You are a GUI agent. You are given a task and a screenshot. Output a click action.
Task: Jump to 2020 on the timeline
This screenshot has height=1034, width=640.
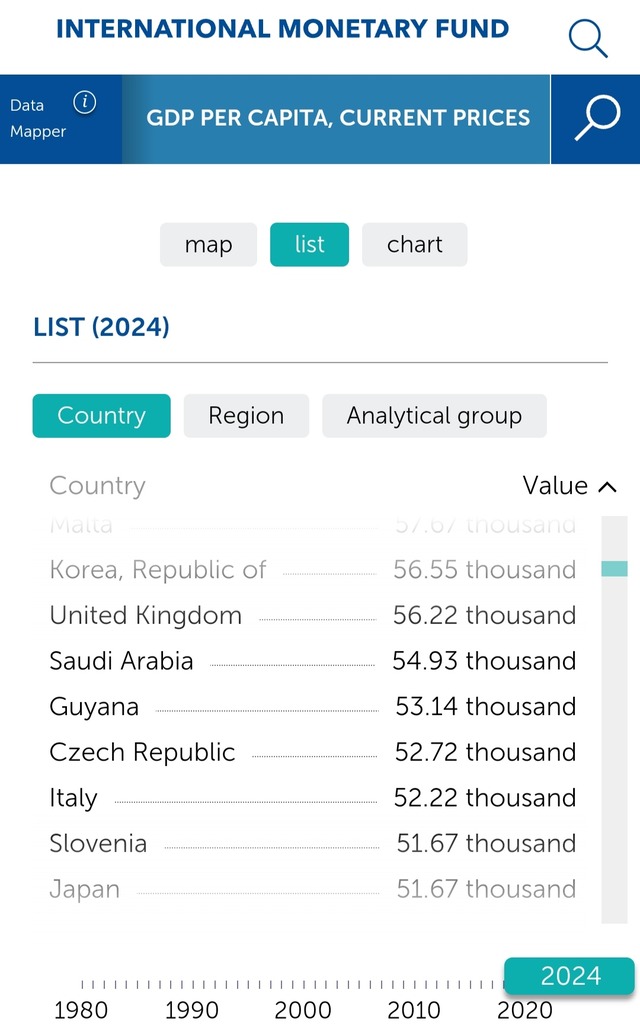(525, 1010)
